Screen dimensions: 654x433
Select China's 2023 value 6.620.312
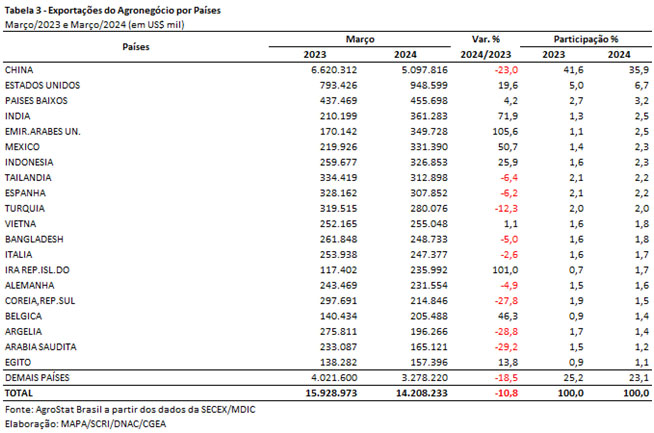pos(334,70)
